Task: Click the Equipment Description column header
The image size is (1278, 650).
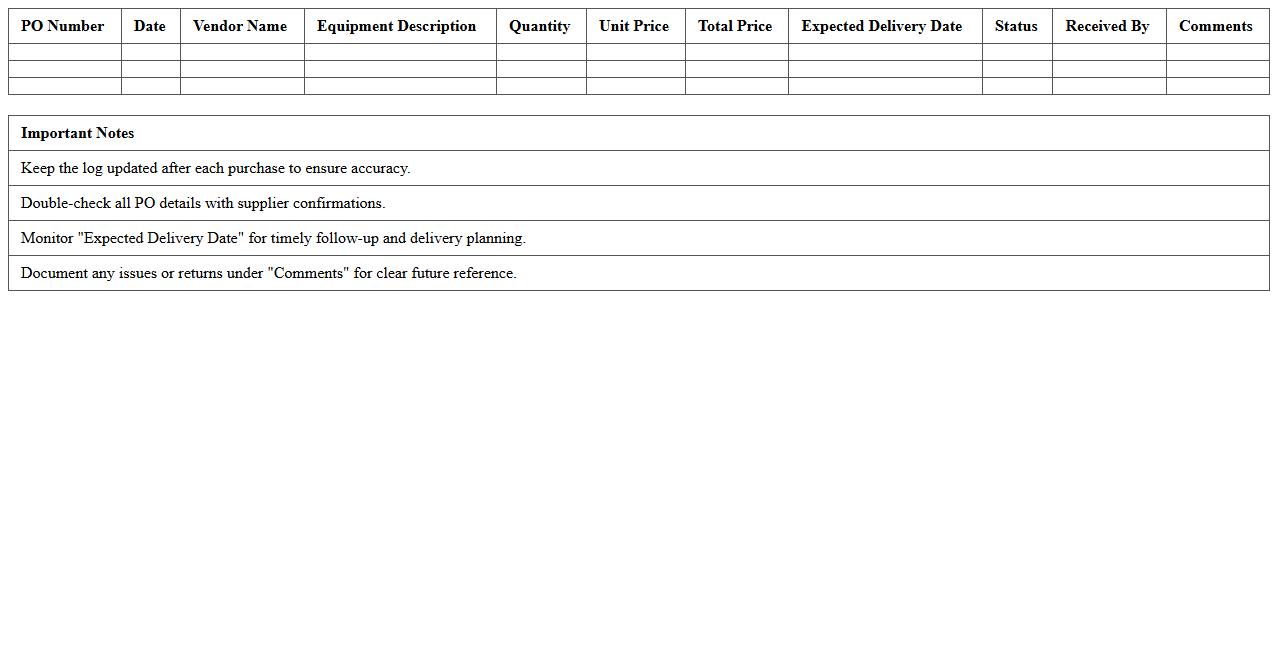Action: 396,26
